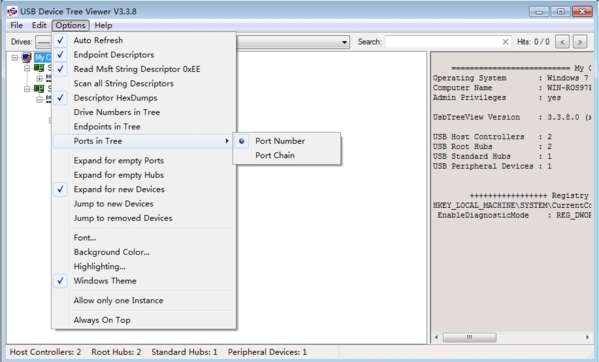Enable Endpoints in Tree

click(144, 126)
